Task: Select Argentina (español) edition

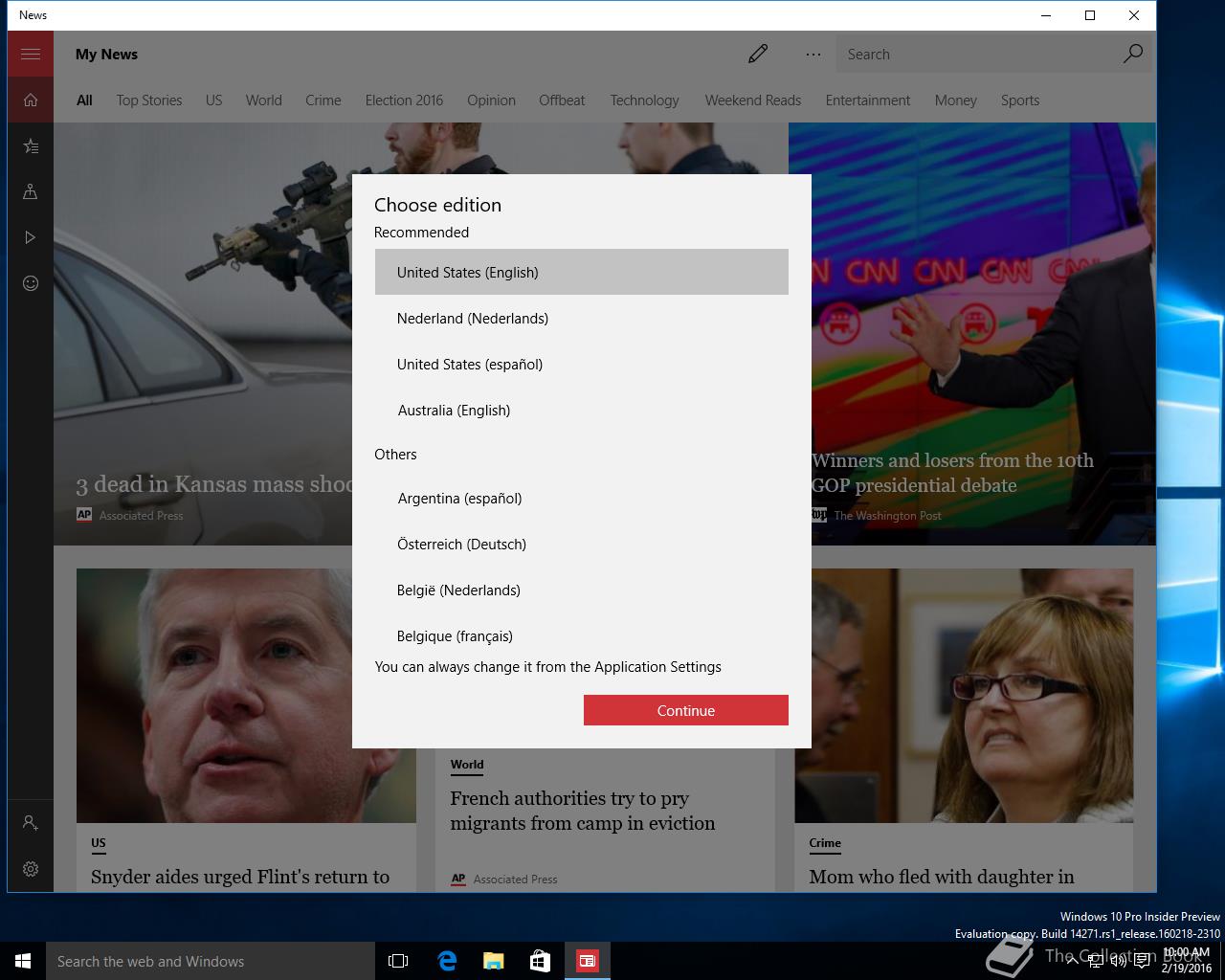Action: coord(582,498)
